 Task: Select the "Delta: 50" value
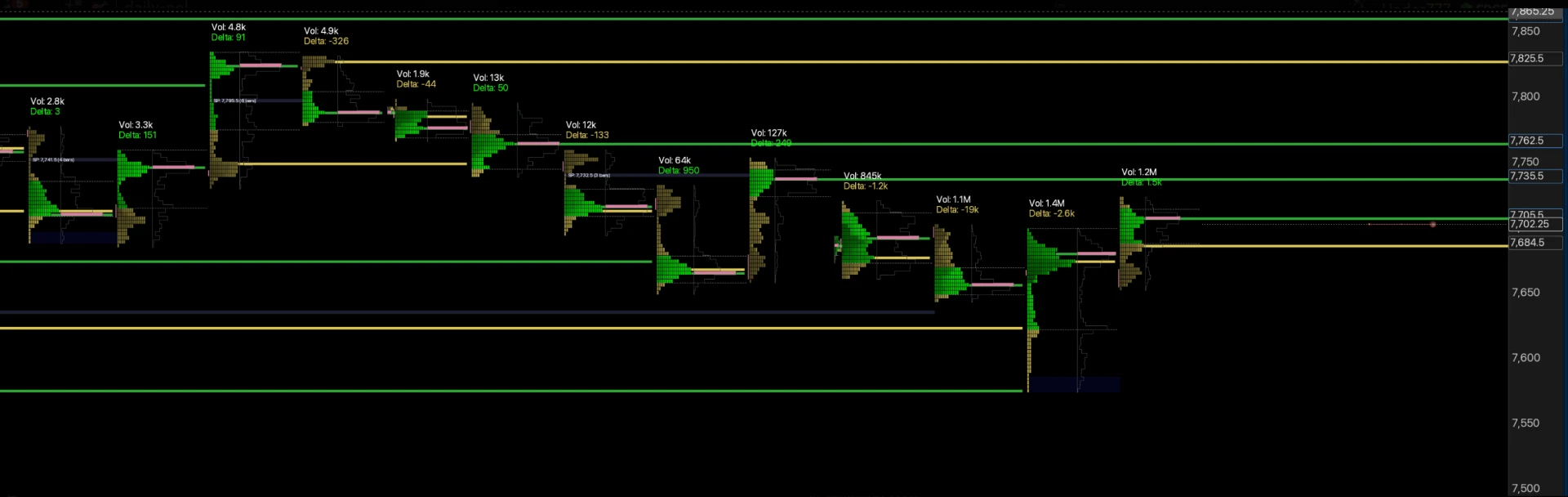490,88
